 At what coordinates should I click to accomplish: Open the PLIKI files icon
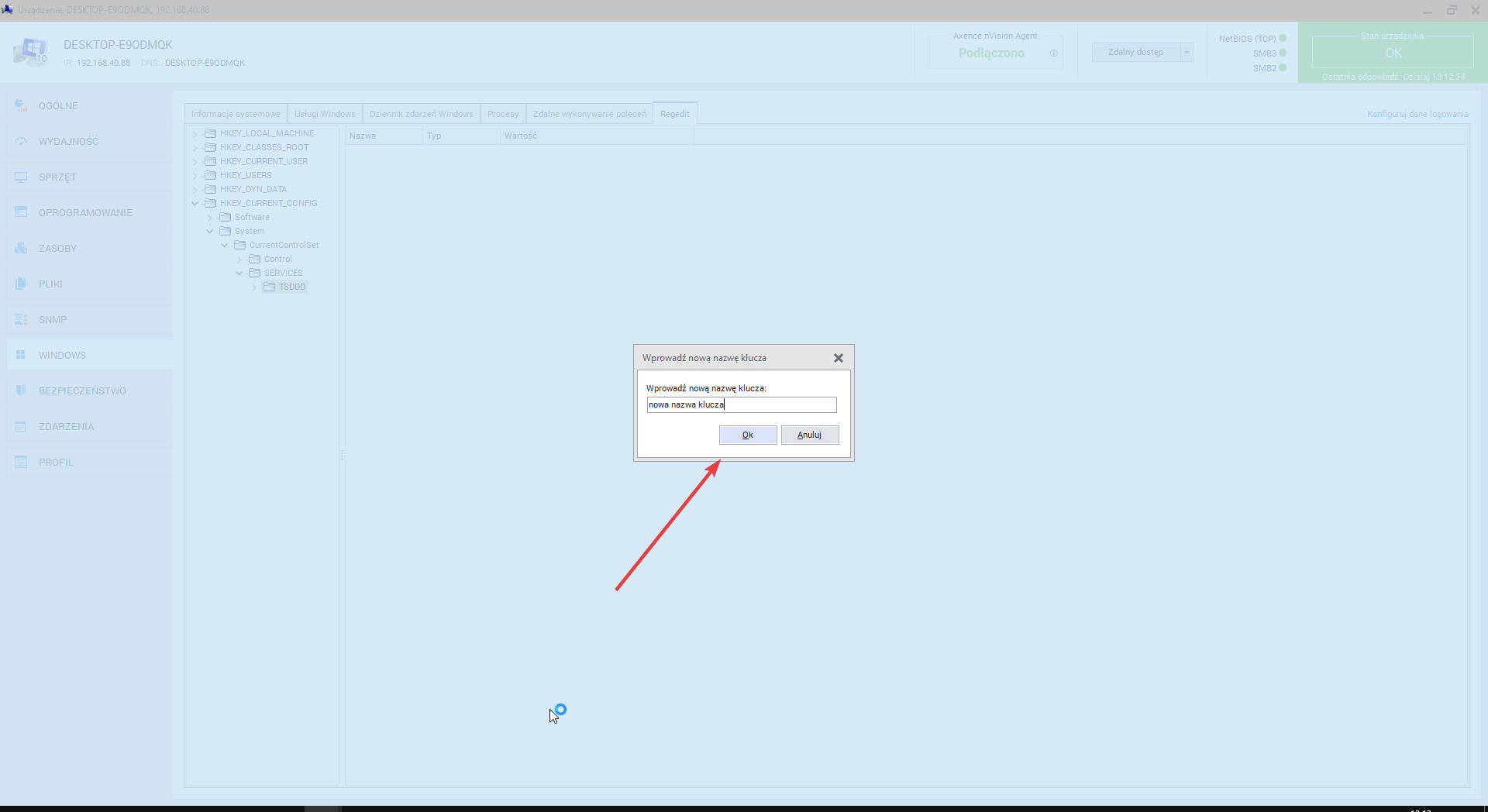[x=21, y=284]
